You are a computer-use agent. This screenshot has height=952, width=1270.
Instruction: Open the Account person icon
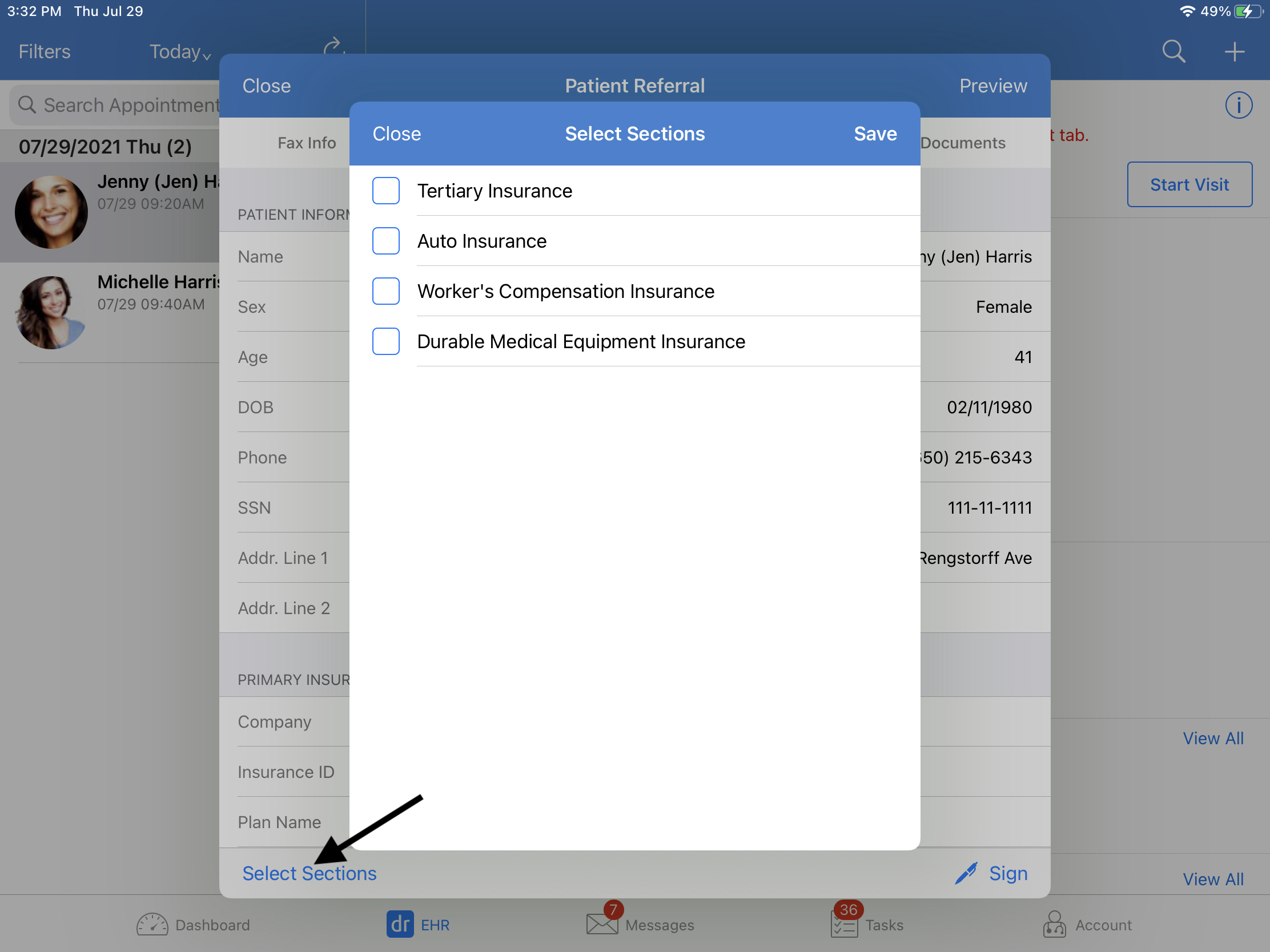point(1054,924)
